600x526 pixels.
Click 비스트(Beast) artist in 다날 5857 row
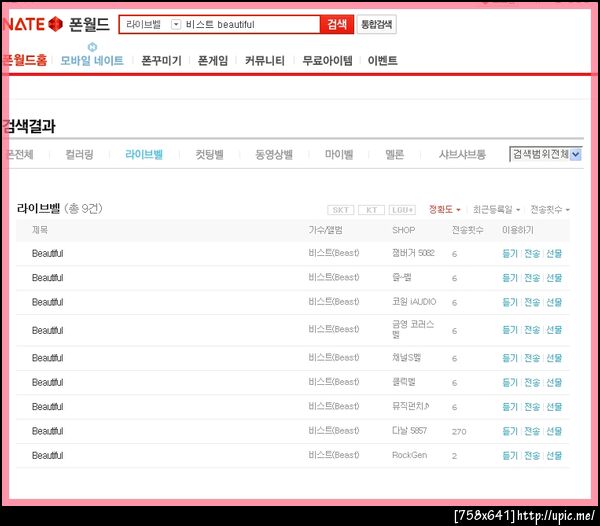coord(334,431)
